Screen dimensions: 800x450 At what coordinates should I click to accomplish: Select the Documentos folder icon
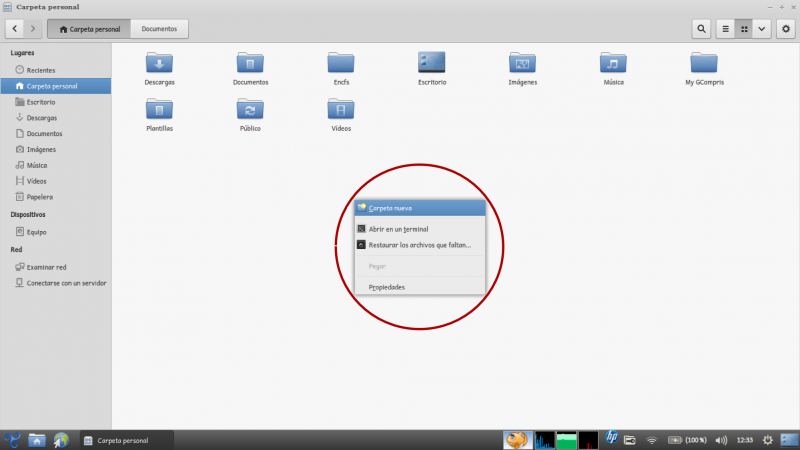tap(250, 63)
